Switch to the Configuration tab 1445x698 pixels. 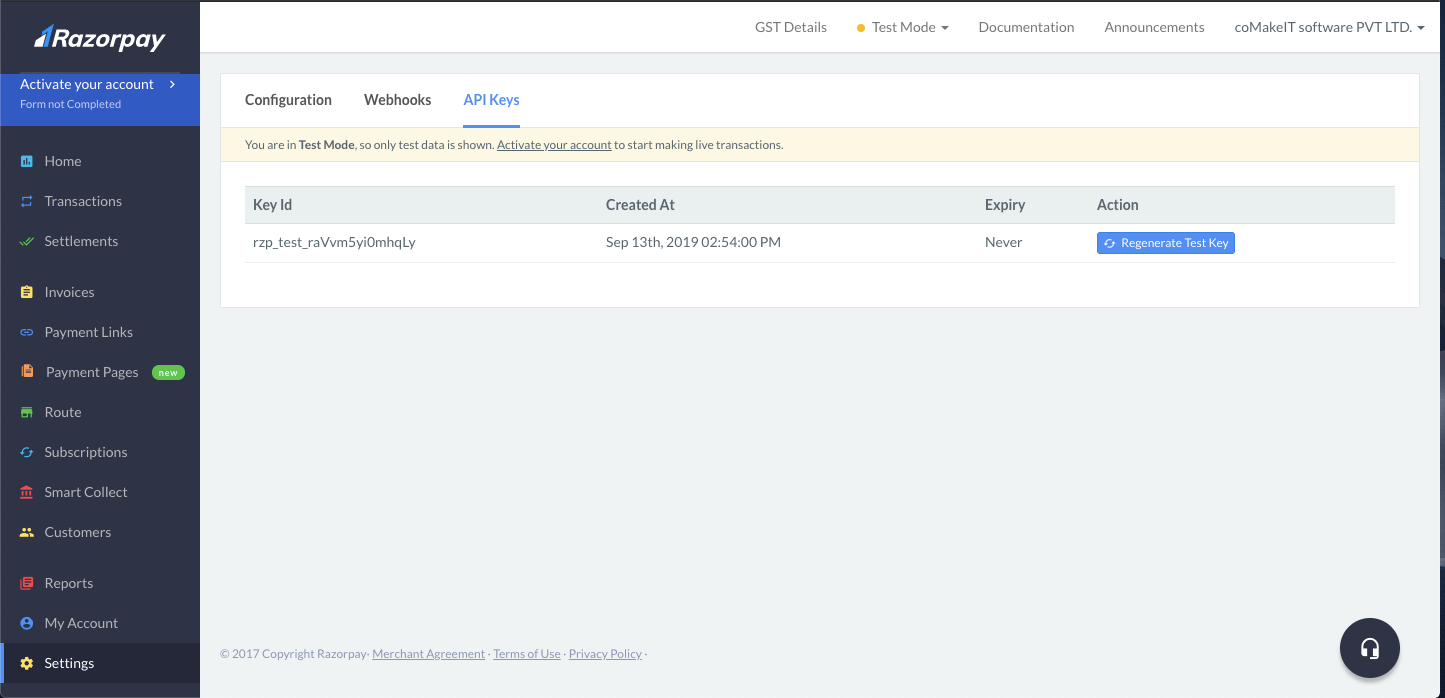pos(288,100)
